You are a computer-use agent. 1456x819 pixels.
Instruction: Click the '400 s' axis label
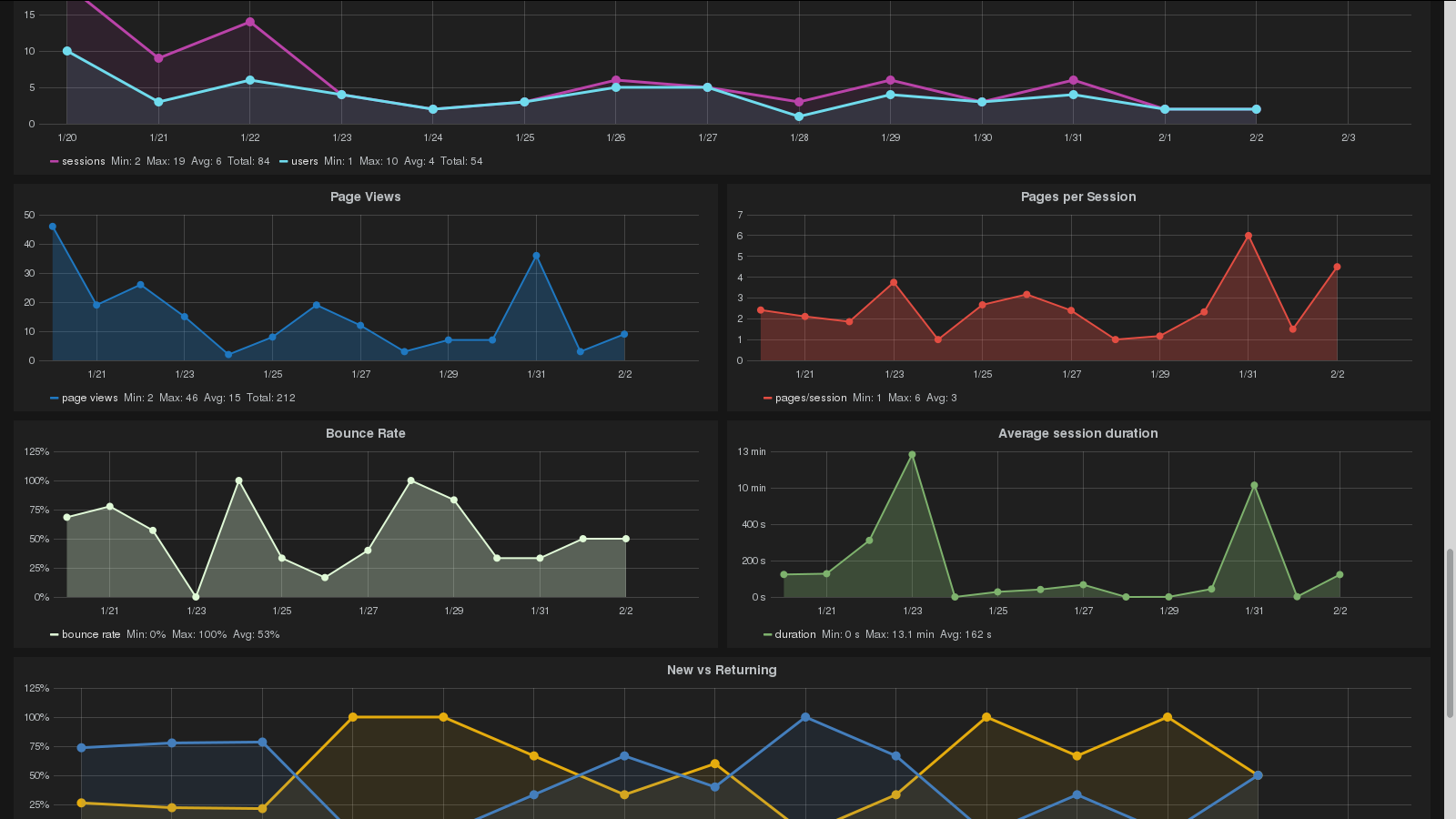coord(753,524)
